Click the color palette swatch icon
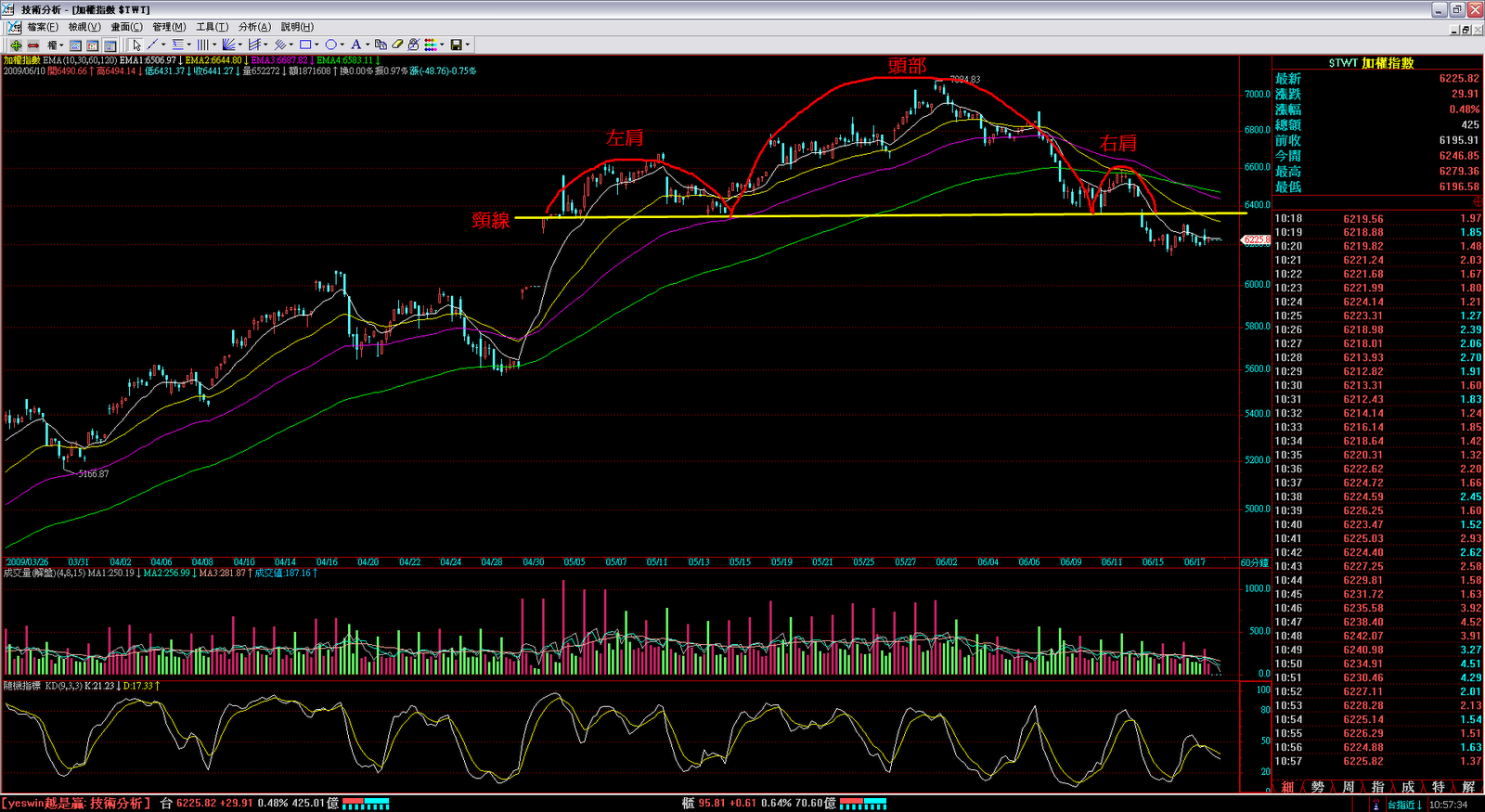The height and width of the screenshot is (812, 1485). 430,45
